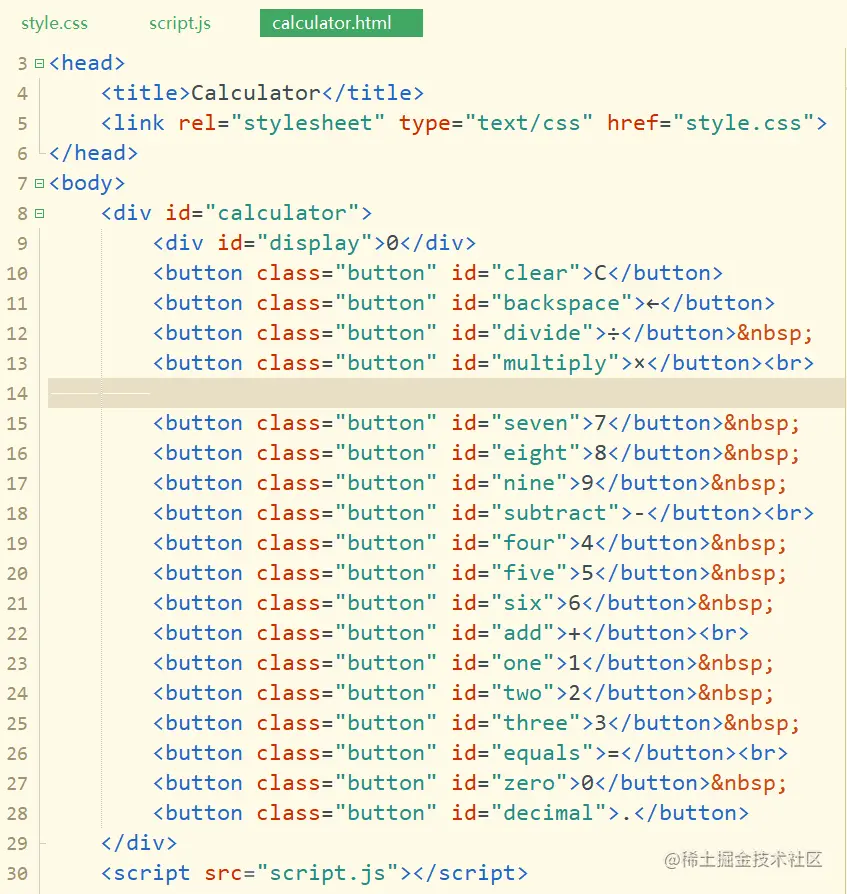Screen dimensions: 847x894
Task: Place cursor on the empty highlighted line 14
Action: [446, 393]
